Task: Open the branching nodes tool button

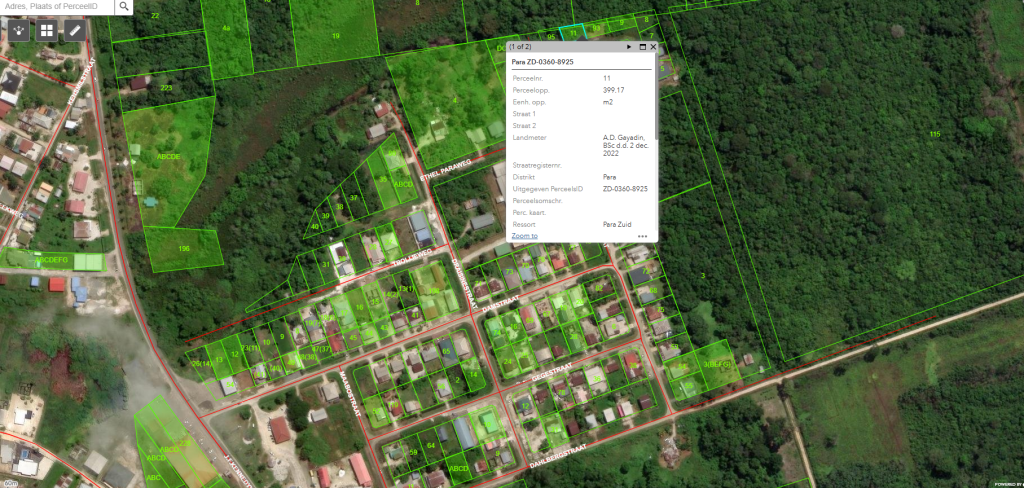Action: [x=18, y=30]
